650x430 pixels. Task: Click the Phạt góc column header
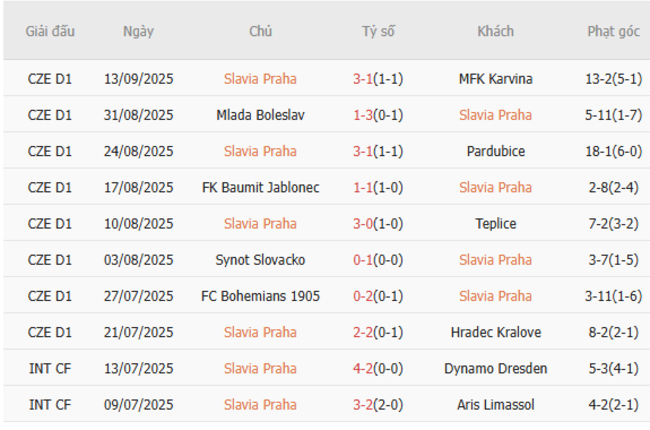click(613, 31)
